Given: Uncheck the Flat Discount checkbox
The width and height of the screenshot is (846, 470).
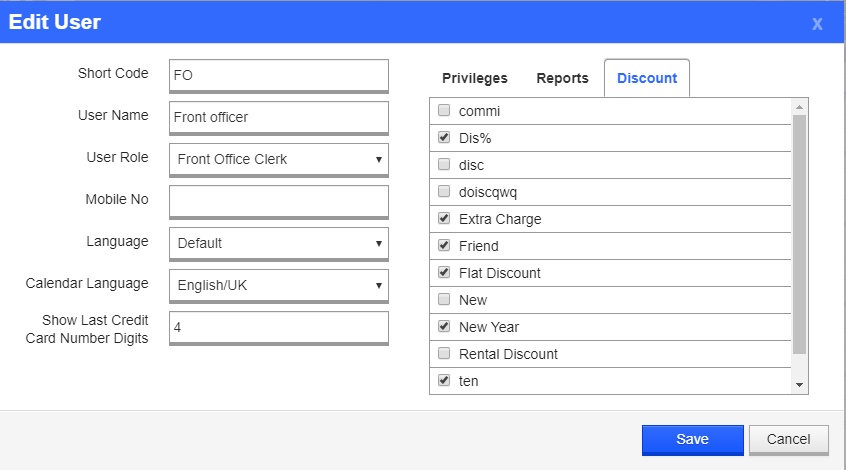Looking at the screenshot, I should tap(444, 273).
